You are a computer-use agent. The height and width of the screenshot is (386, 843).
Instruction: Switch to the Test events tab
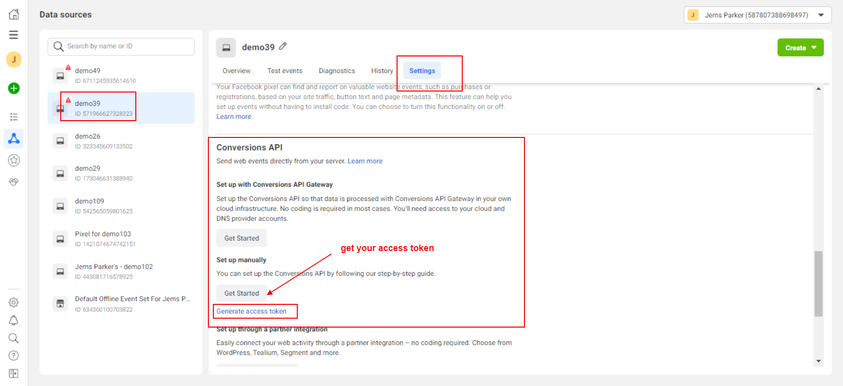(284, 70)
